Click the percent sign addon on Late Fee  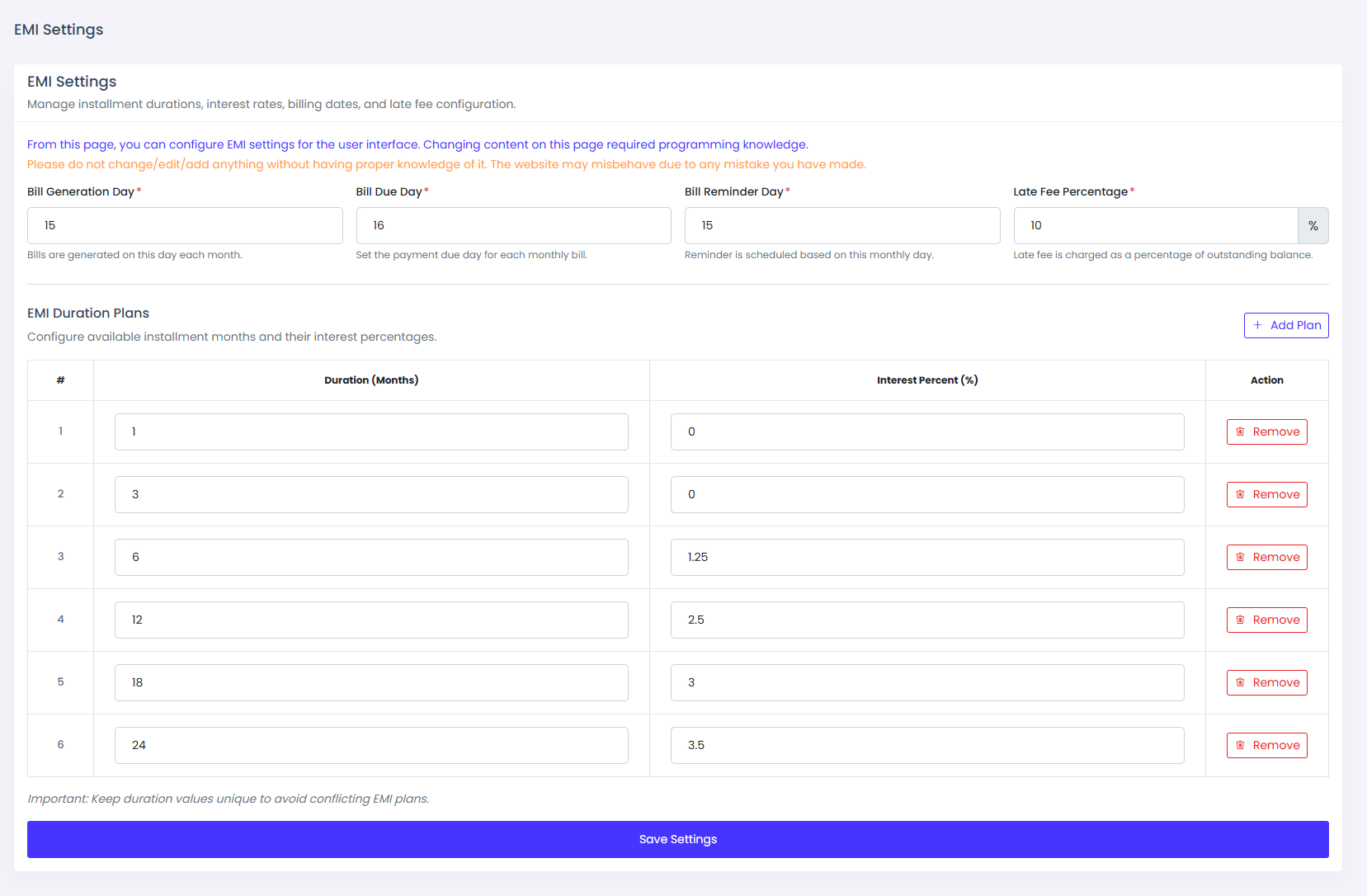(x=1313, y=225)
